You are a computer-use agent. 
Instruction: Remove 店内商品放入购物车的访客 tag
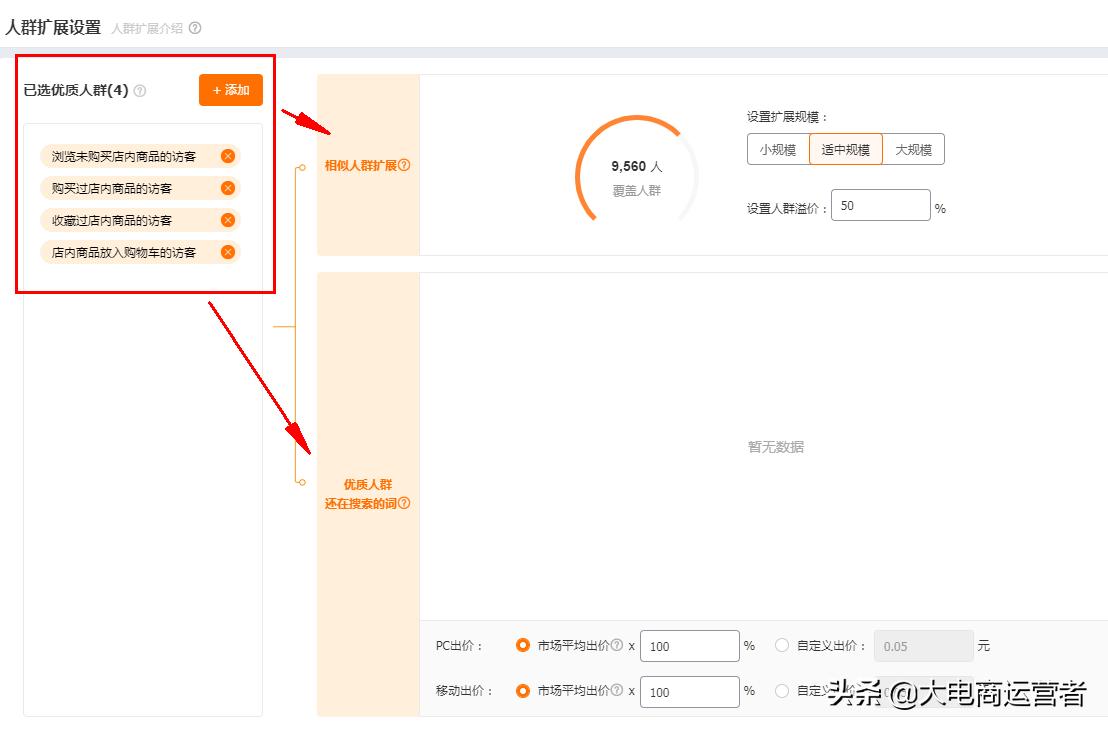(x=228, y=252)
